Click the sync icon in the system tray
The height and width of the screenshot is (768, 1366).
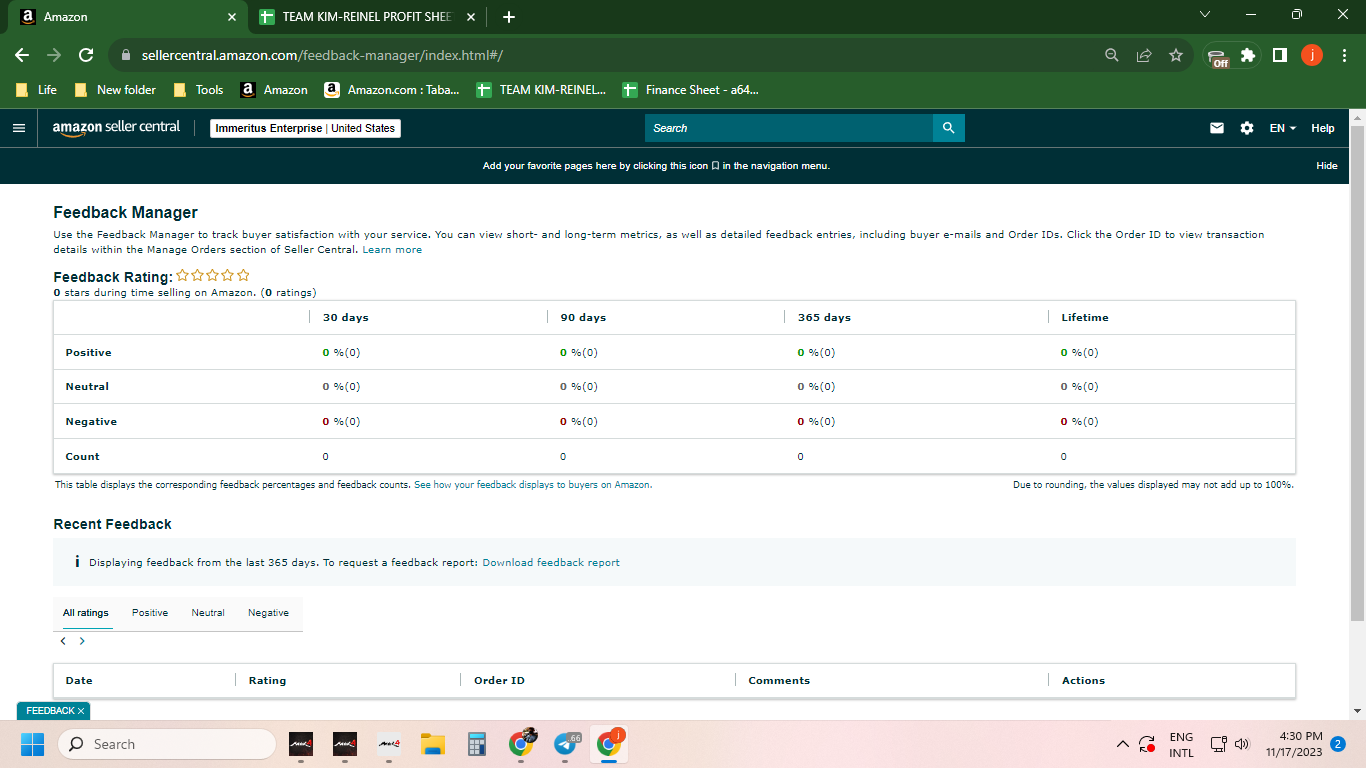1147,744
